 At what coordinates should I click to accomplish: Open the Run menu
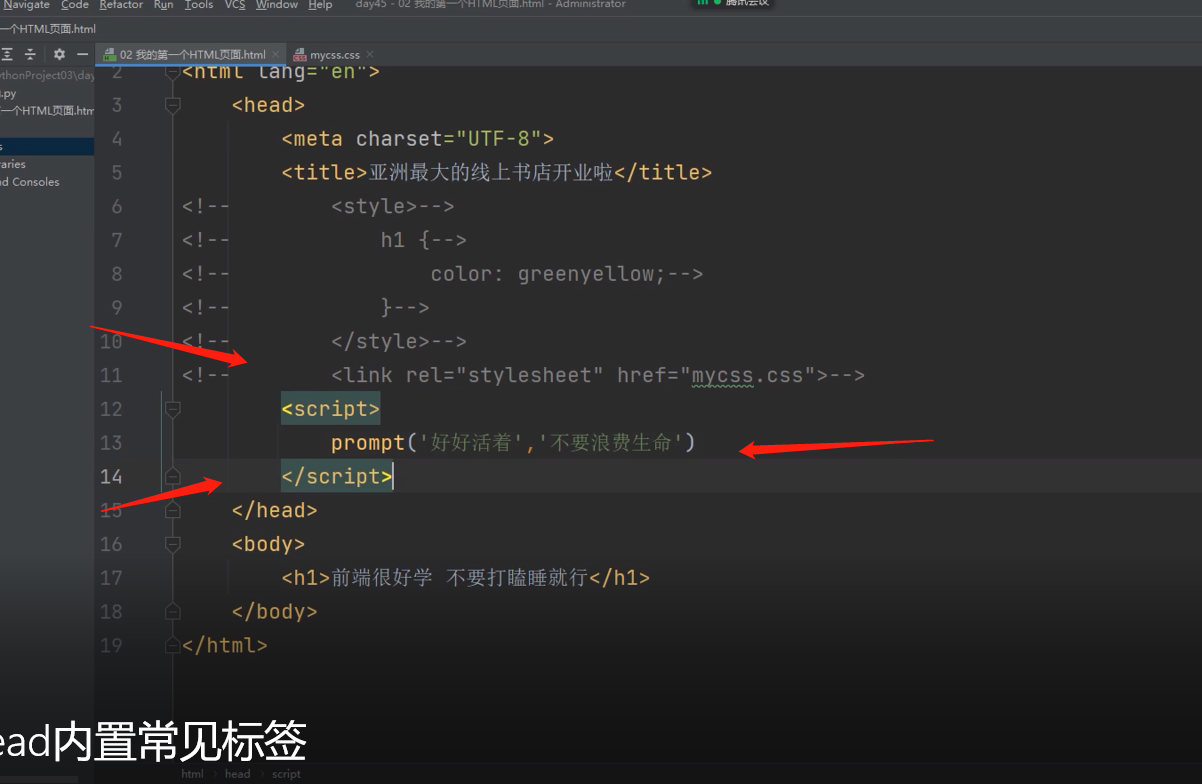(164, 5)
